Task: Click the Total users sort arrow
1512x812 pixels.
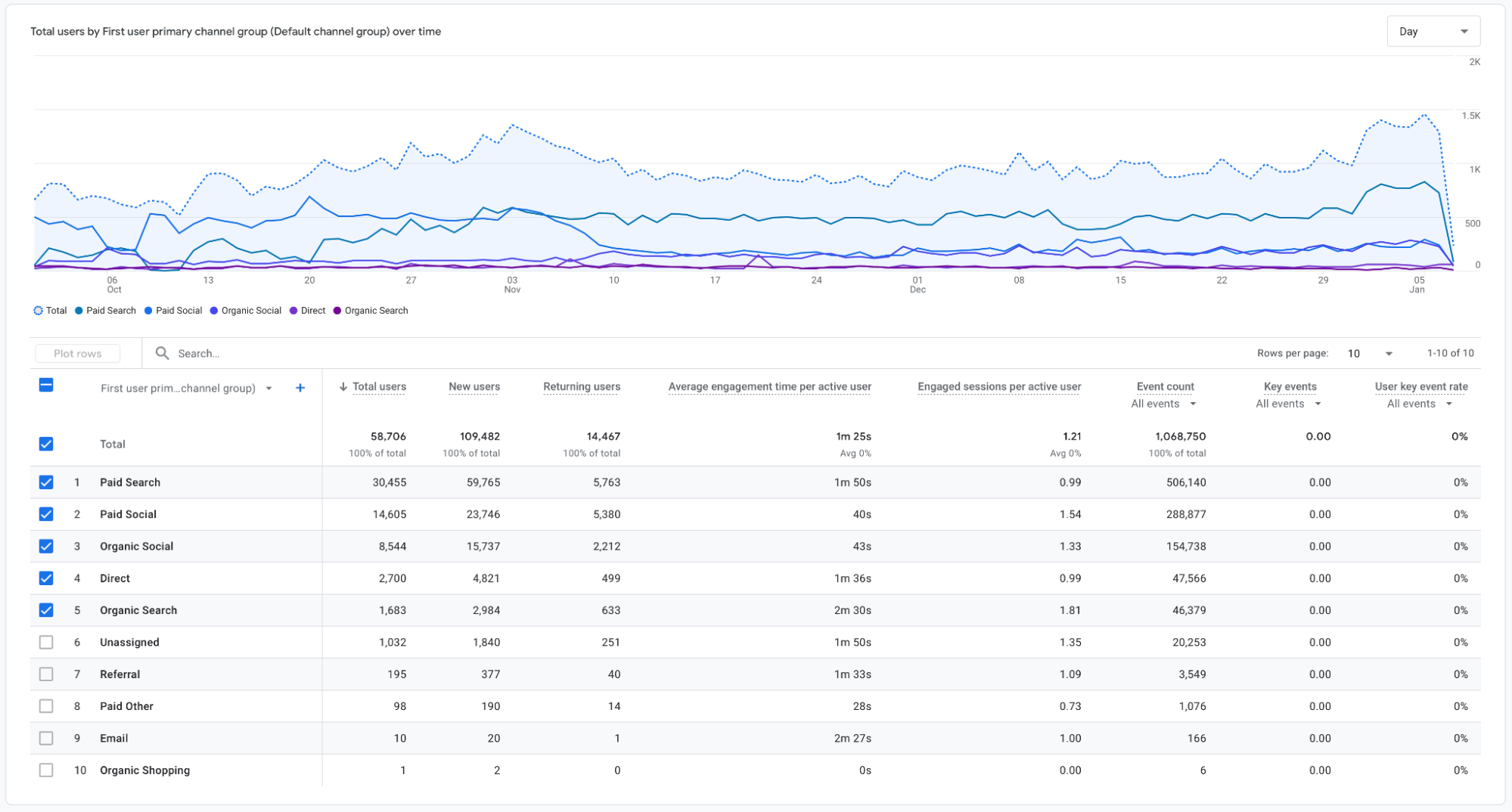Action: [343, 386]
